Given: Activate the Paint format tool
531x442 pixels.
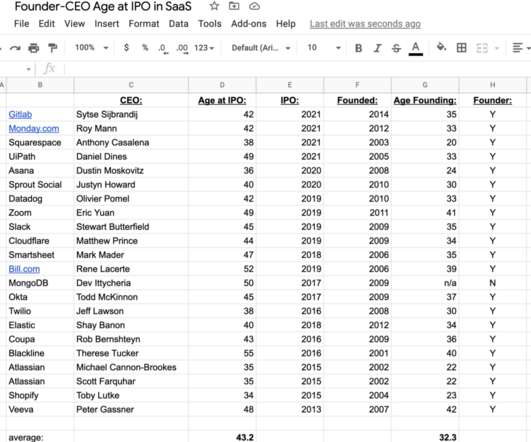Looking at the screenshot, I should (x=52, y=48).
